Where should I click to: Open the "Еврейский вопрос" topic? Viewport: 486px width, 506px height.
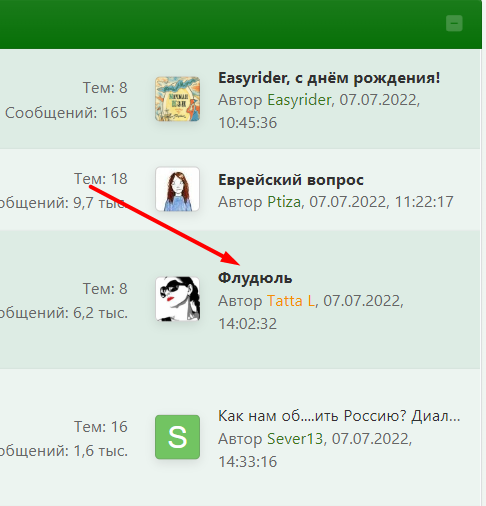click(291, 180)
